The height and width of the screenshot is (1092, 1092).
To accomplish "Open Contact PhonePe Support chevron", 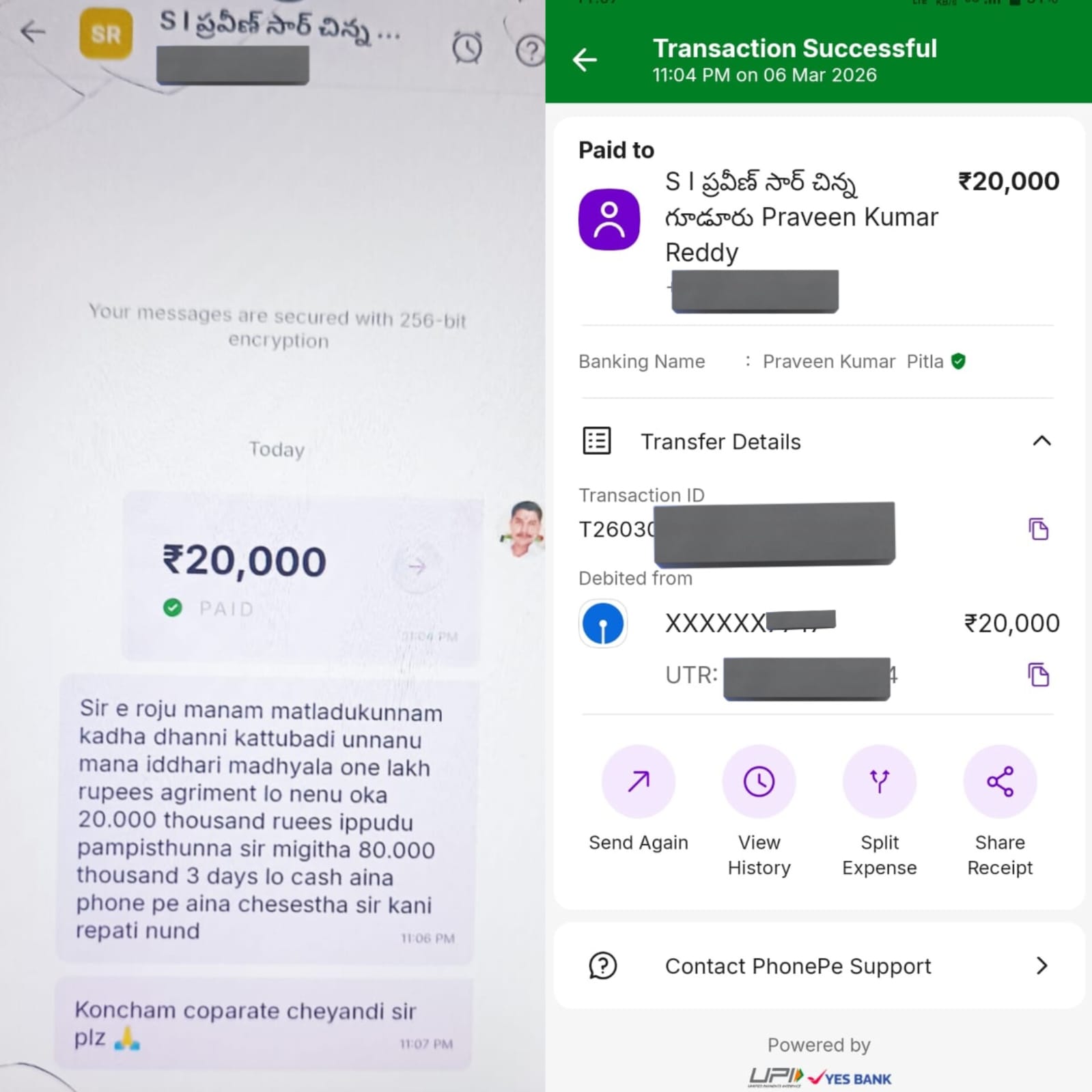I will (x=1041, y=966).
